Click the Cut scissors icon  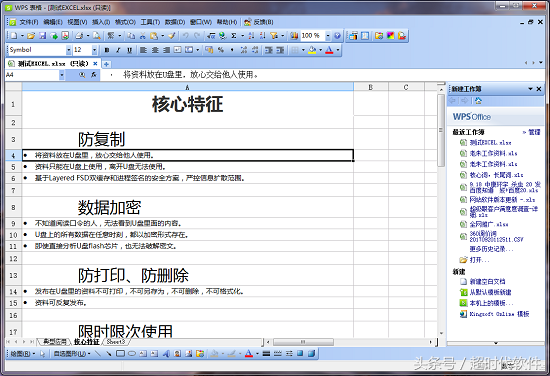[142, 35]
